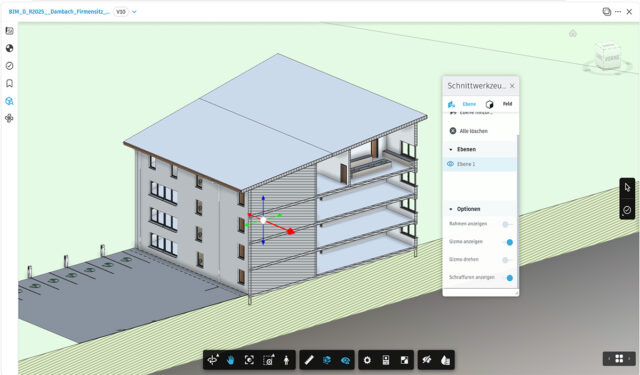Viewport: 640px width, 375px height.
Task: Open the bookmarks icon in sidebar
Action: (9, 83)
